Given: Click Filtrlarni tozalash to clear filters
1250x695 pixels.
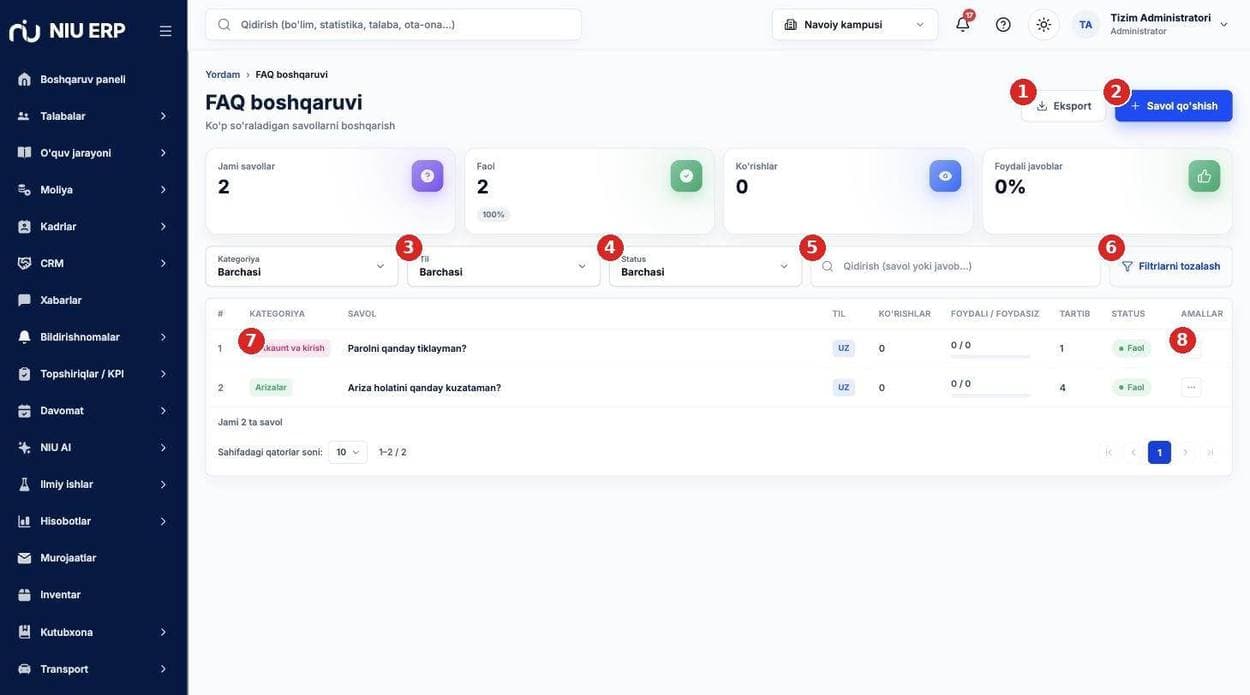Looking at the screenshot, I should click(x=1170, y=266).
